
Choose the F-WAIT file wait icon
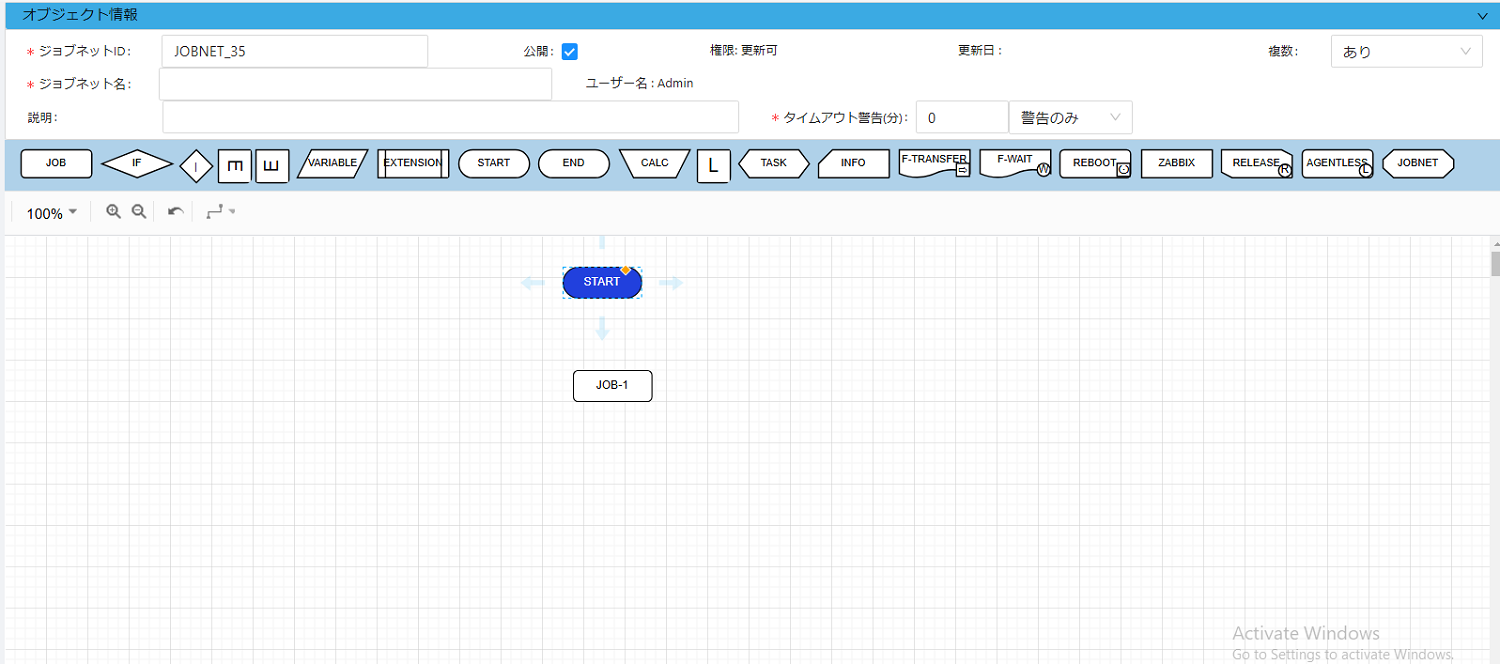click(x=1014, y=163)
